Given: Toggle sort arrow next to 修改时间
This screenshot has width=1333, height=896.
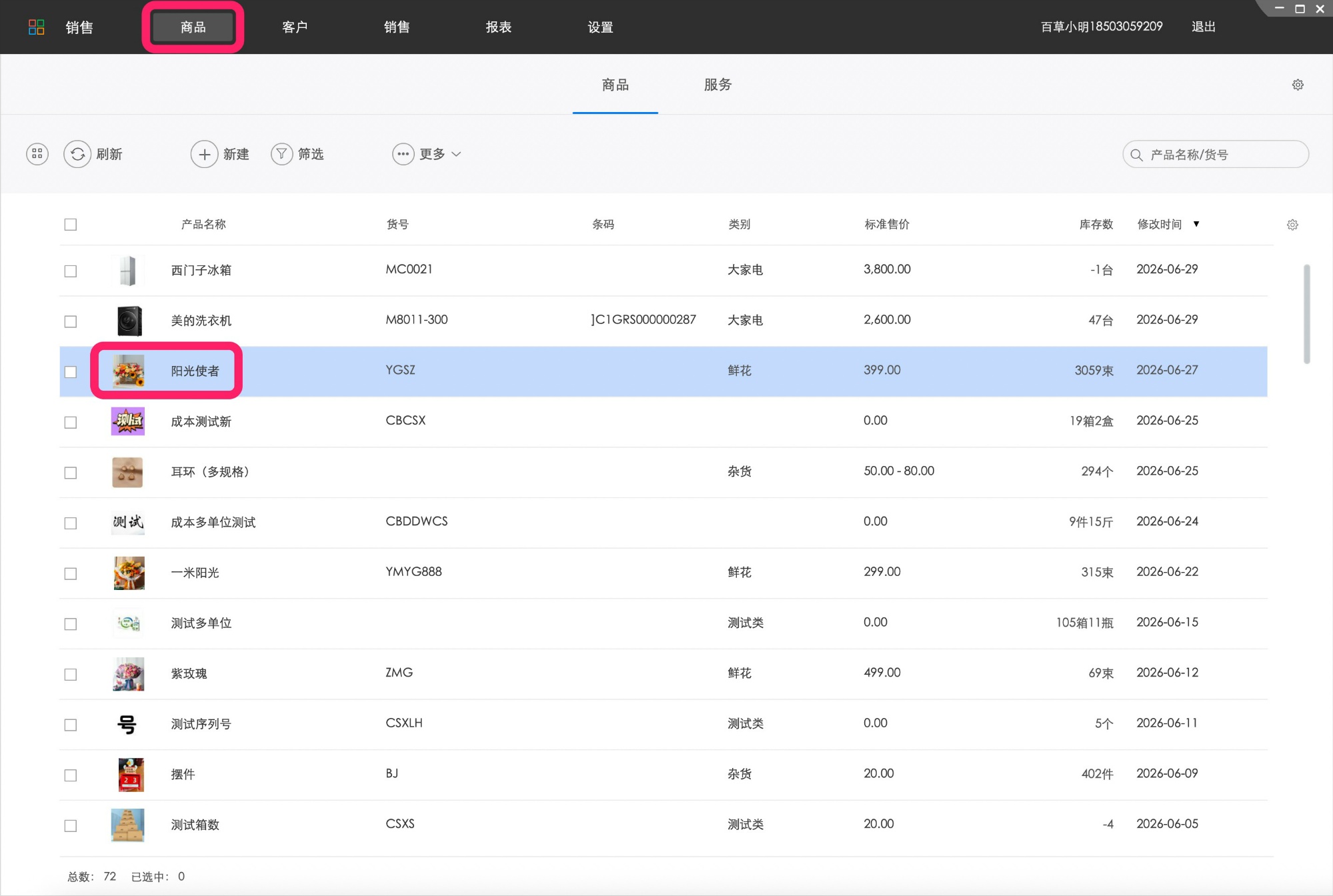Looking at the screenshot, I should [1196, 224].
